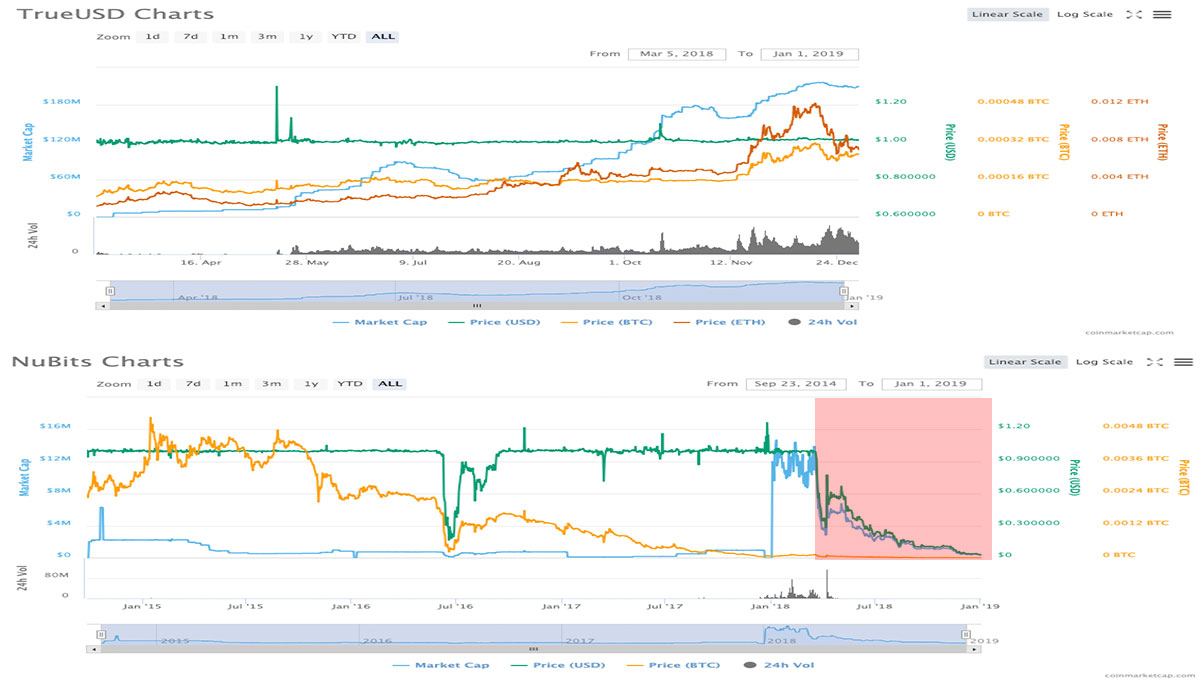Screen dimensions: 1200x682
Task: Click right handle of NuBits range navigator
Action: tap(965, 634)
